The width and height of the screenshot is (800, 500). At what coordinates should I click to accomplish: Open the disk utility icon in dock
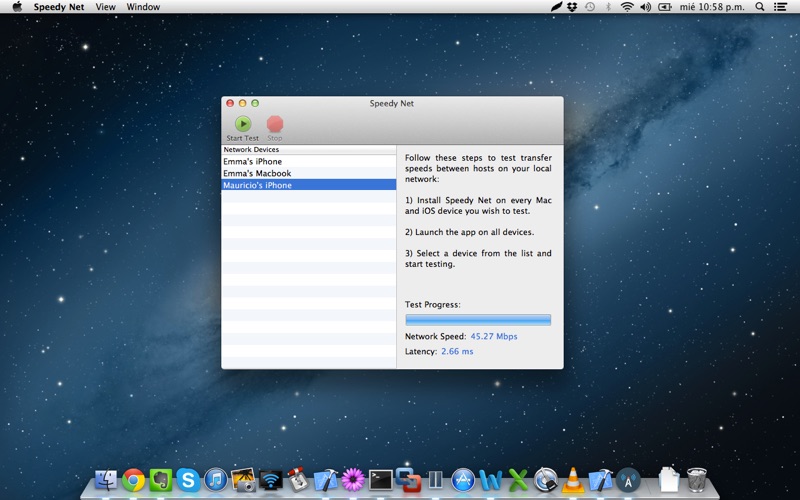[x=545, y=480]
